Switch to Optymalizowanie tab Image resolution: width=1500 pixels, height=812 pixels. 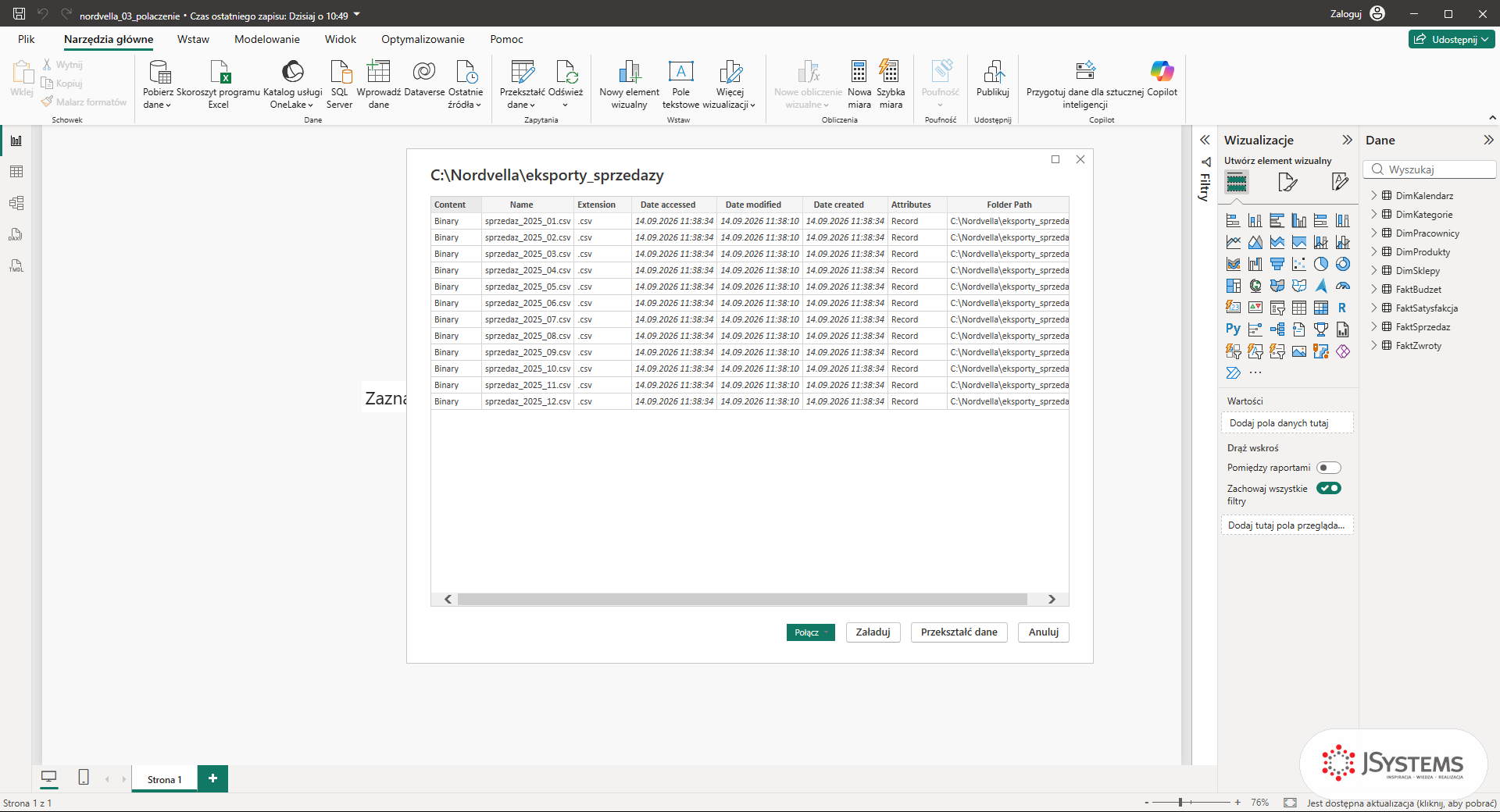(423, 39)
